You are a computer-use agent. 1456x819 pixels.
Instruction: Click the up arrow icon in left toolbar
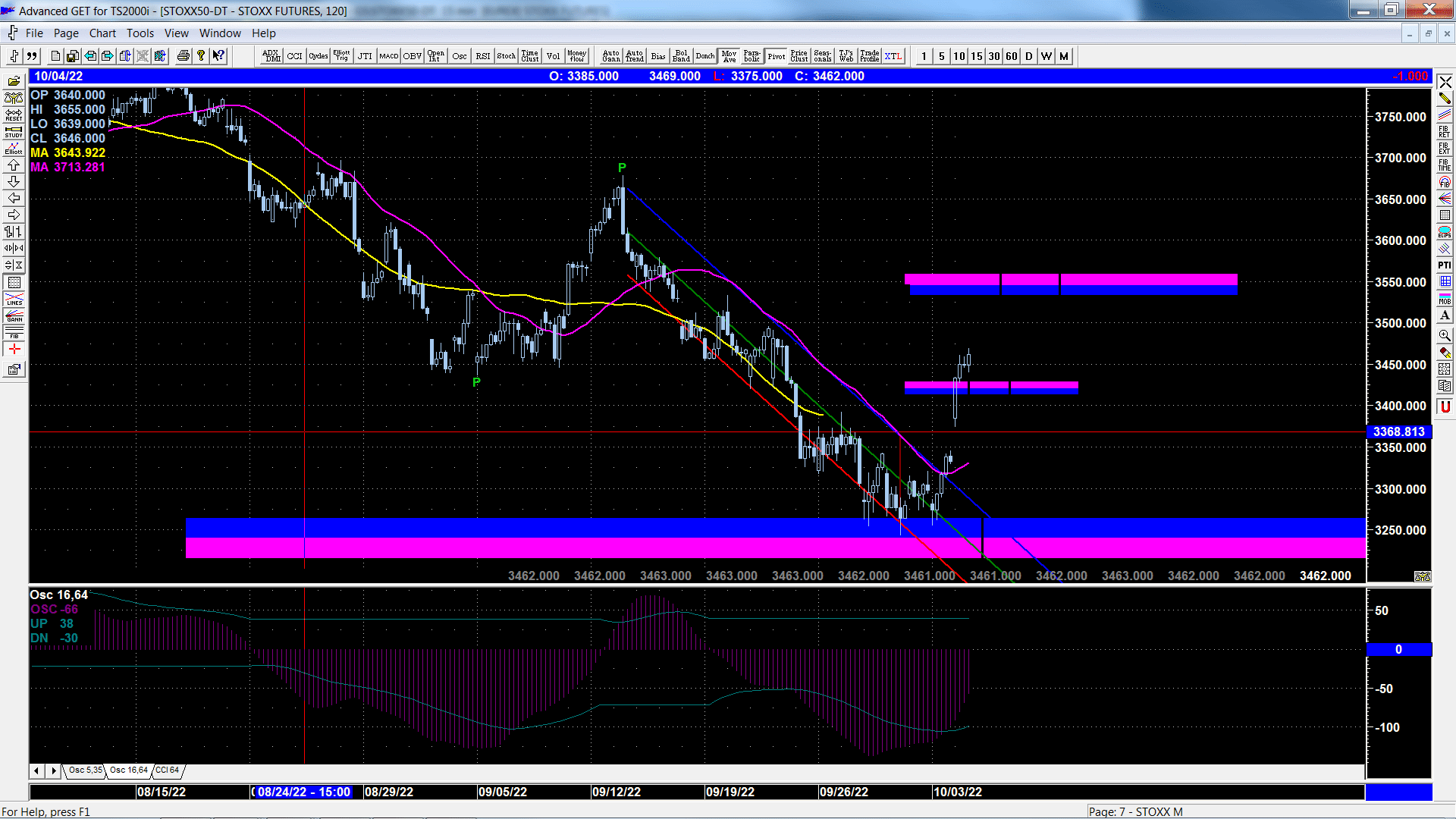point(14,165)
